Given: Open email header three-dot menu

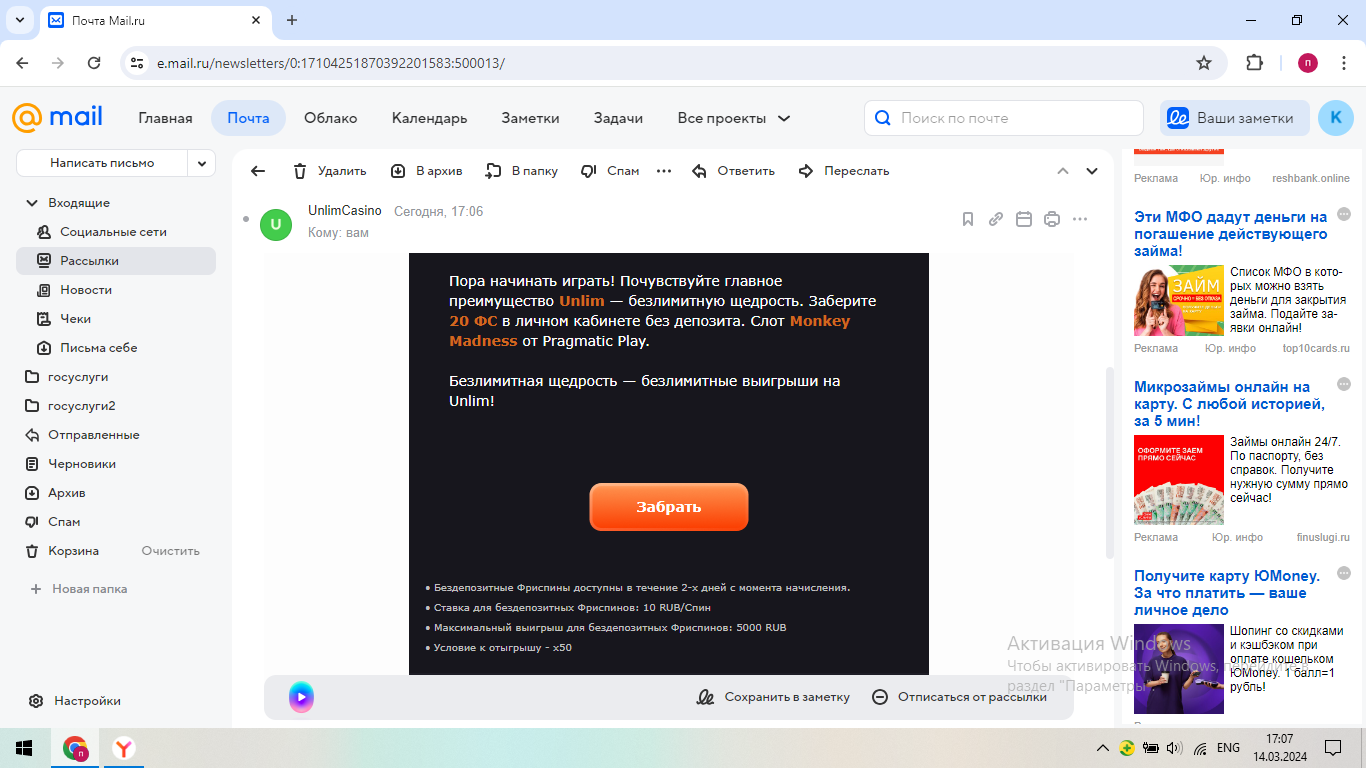Looking at the screenshot, I should coord(1080,219).
